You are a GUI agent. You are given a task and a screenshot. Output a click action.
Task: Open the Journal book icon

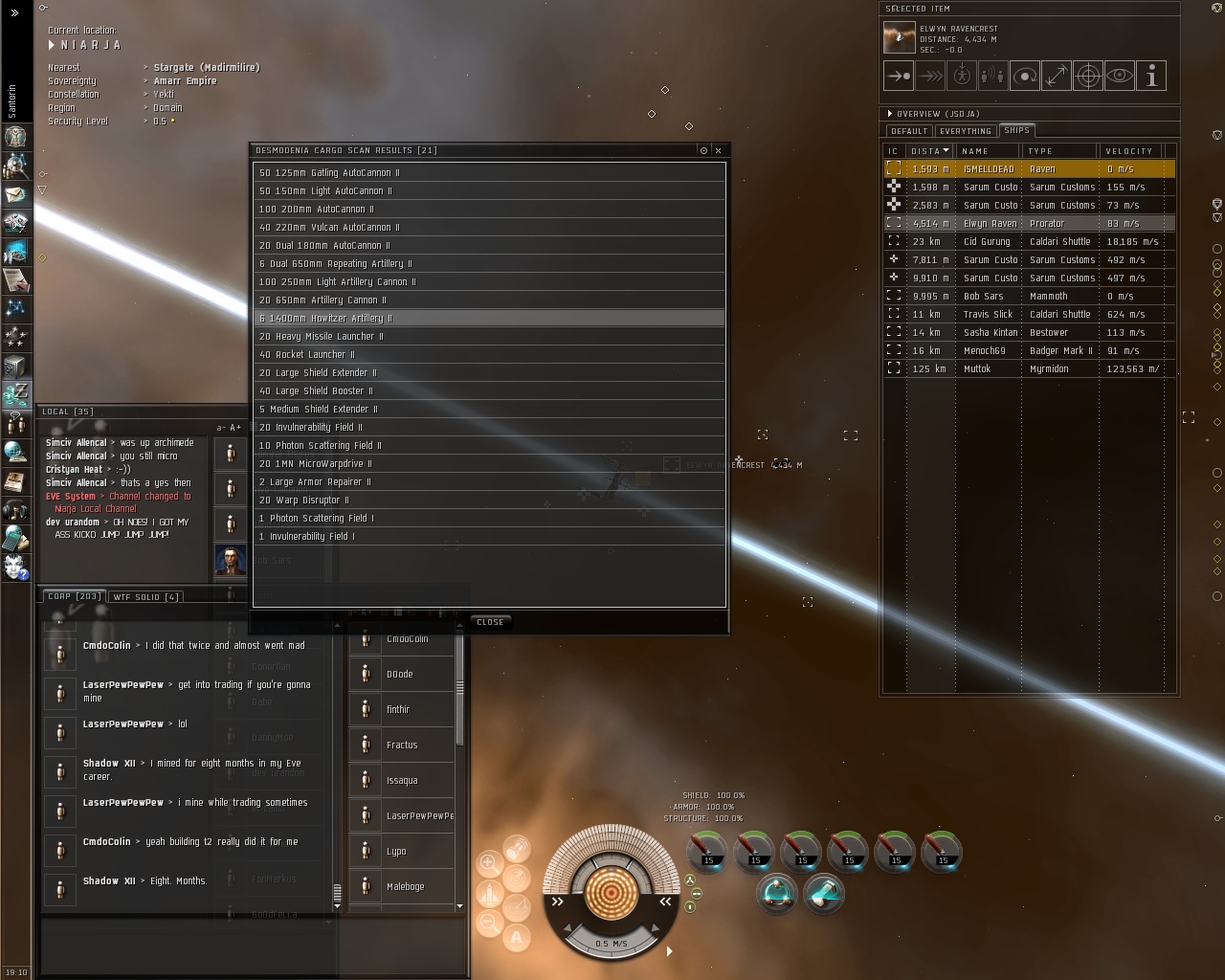[15, 480]
